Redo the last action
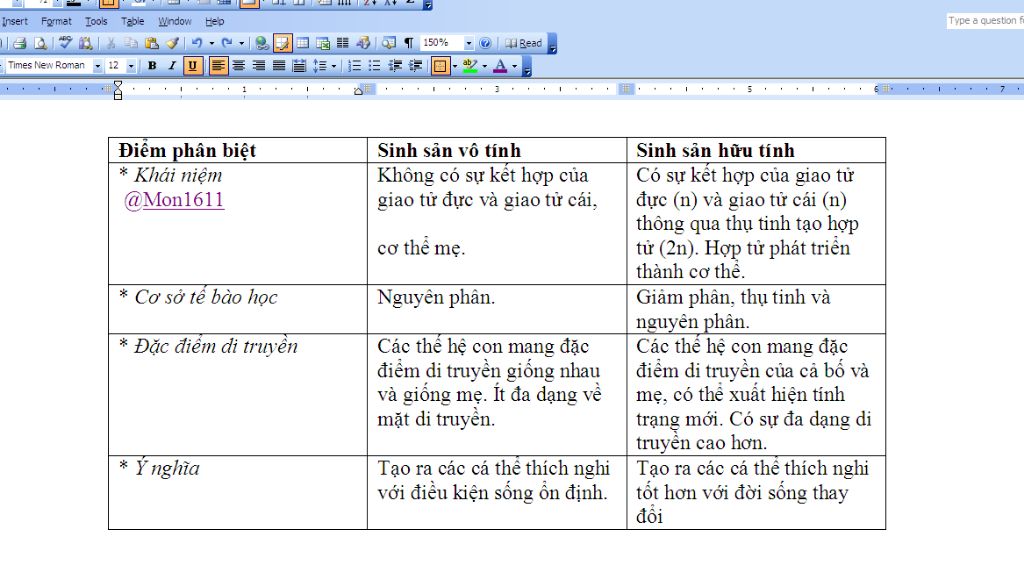This screenshot has width=1024, height=572. click(227, 43)
